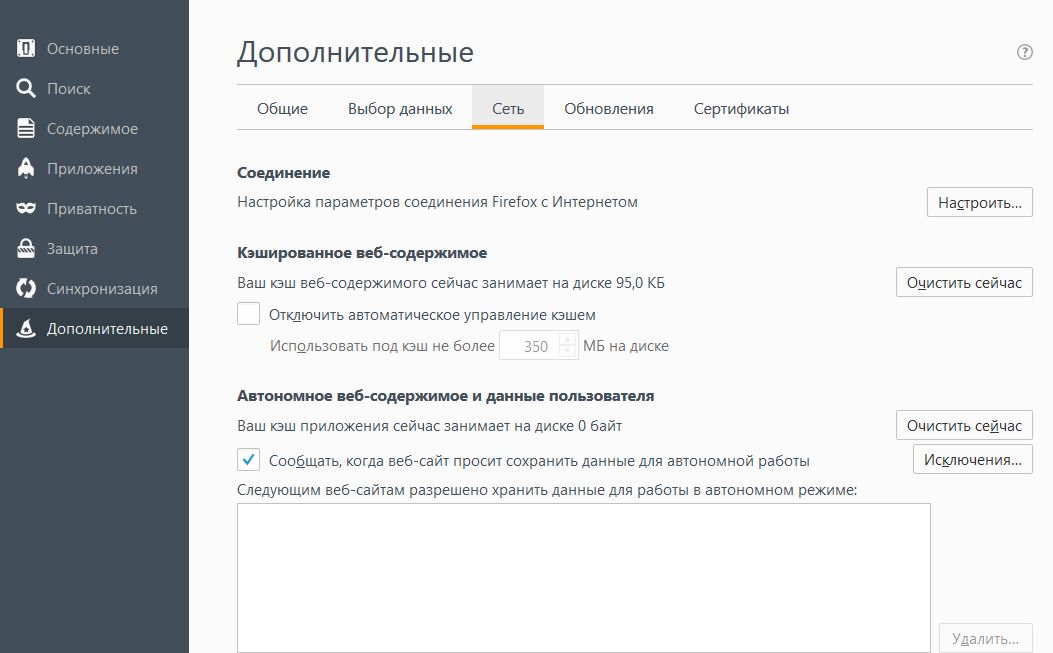Viewport: 1053px width, 653px height.
Task: Click the General (Основные) sidebar icon
Action: [x=26, y=49]
